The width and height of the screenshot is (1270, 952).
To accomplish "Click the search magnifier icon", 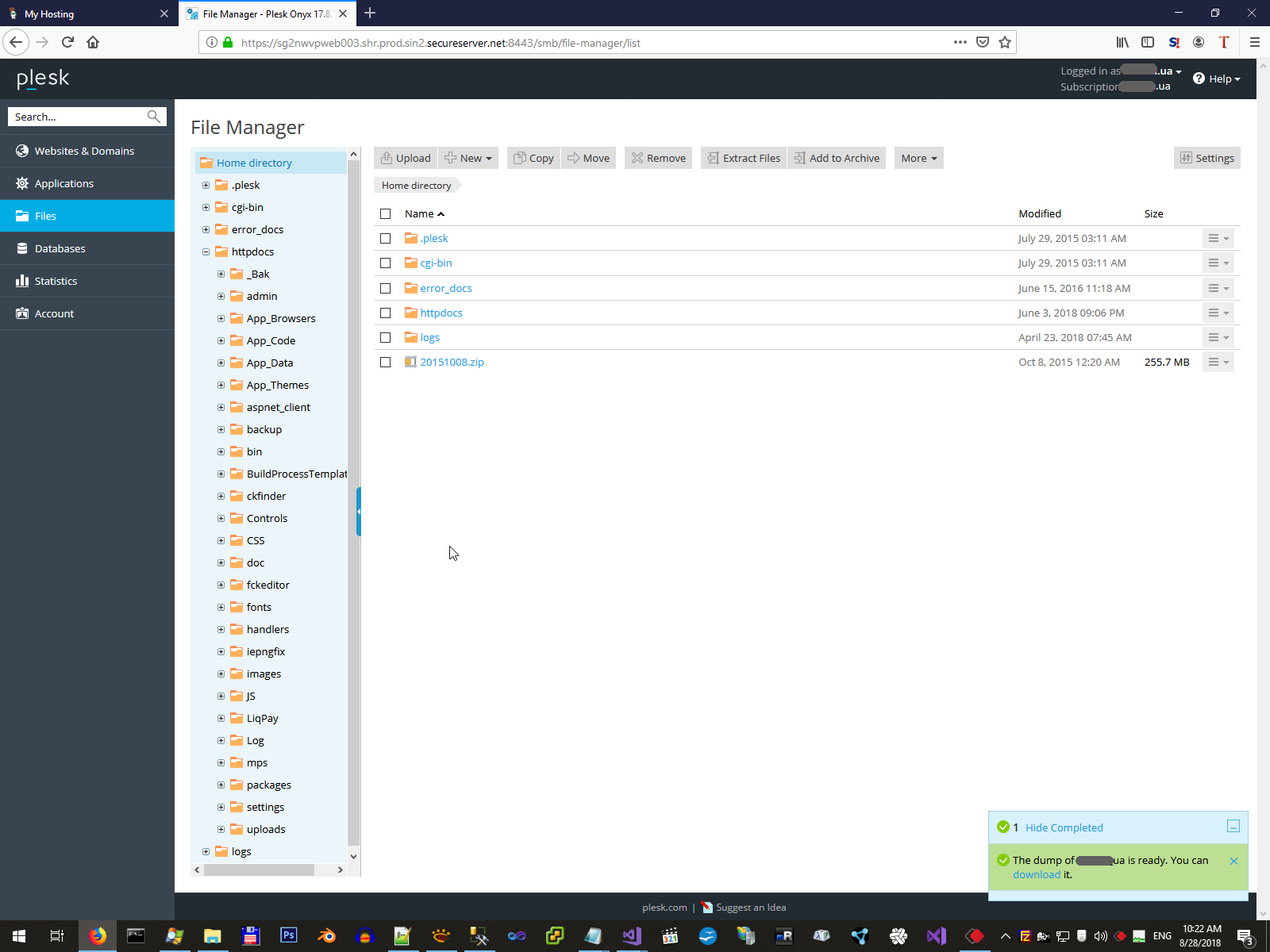I will (x=154, y=117).
